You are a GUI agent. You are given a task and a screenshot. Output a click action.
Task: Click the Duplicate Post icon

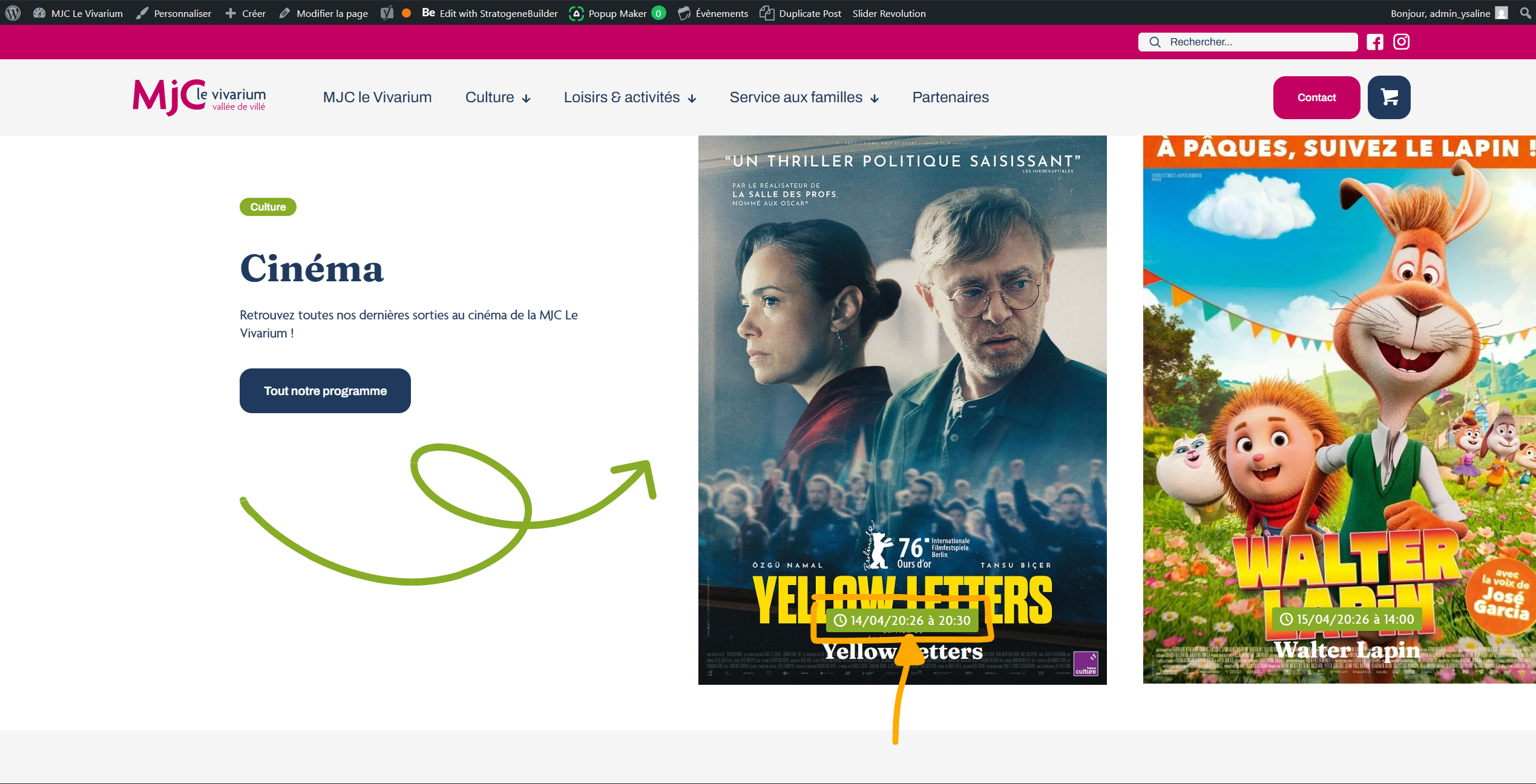pos(767,13)
